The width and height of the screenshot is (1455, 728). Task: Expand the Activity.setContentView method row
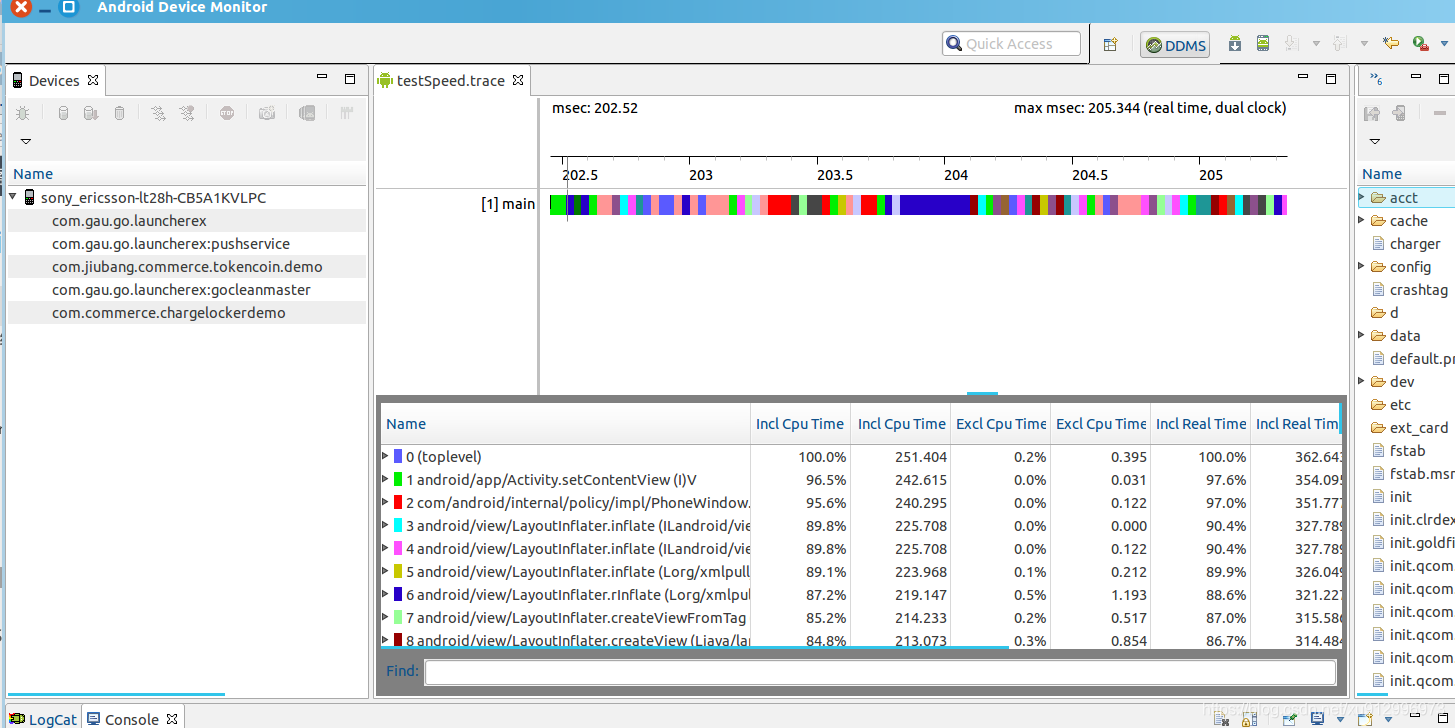(x=386, y=479)
